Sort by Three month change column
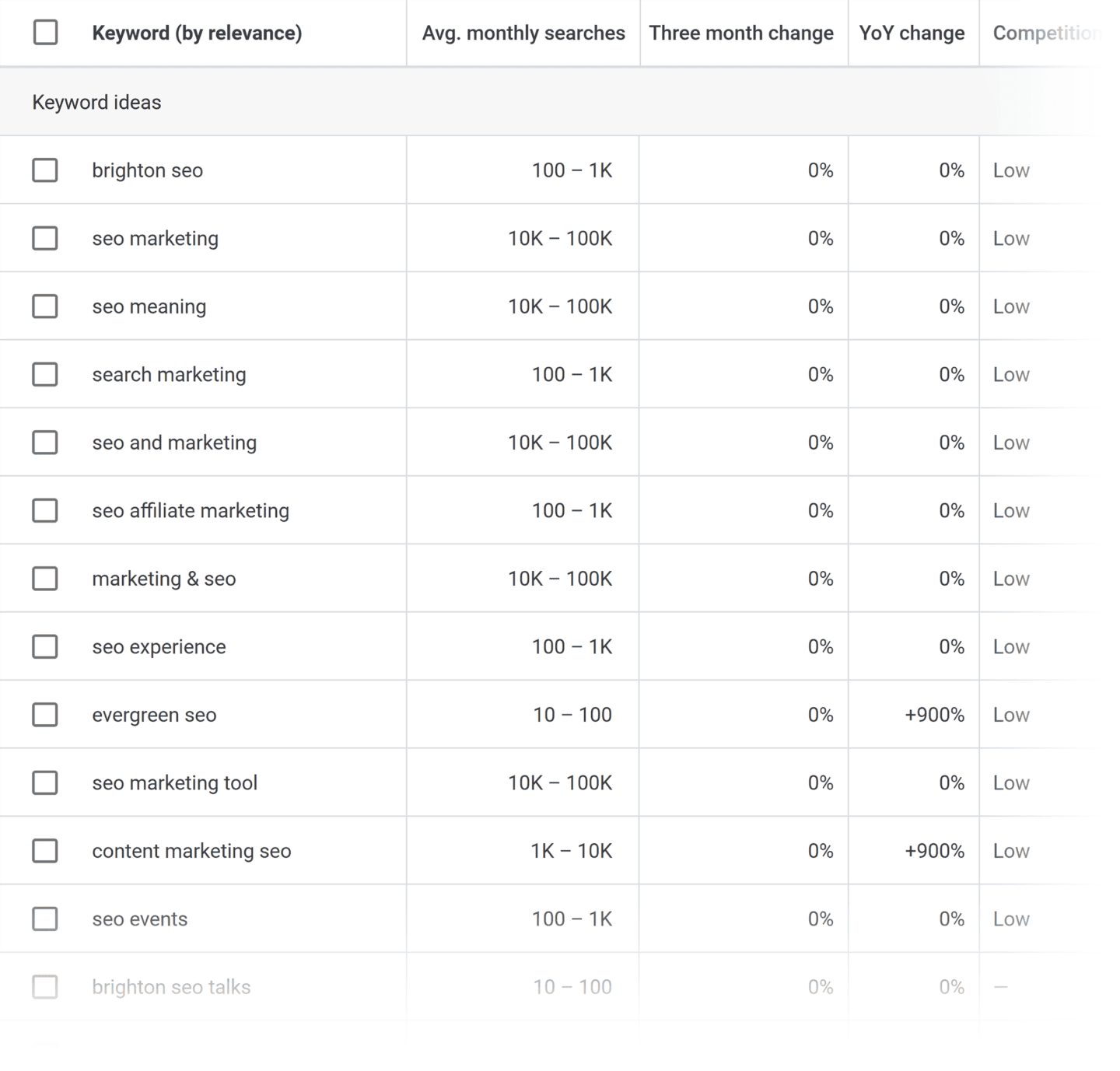The image size is (1120, 1071). pos(742,33)
